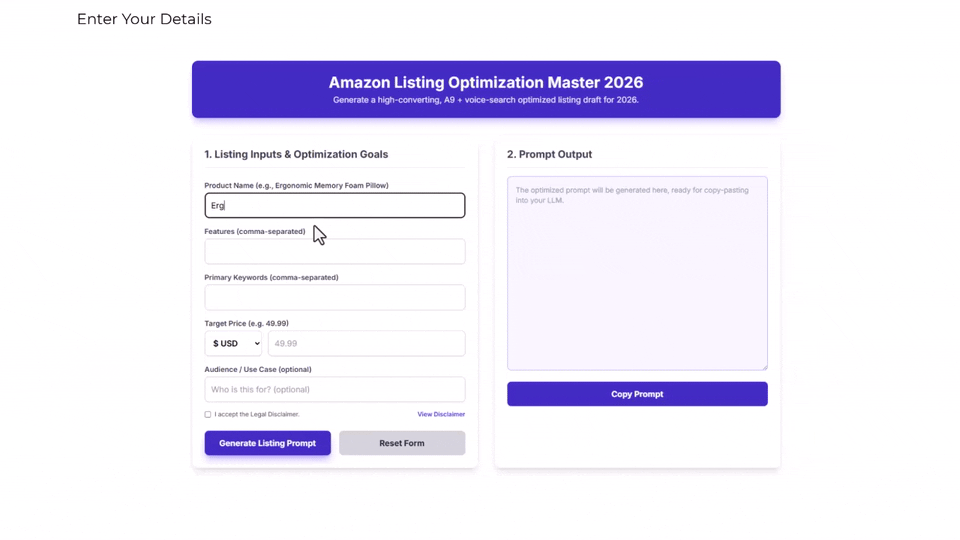Click the Generate Listing Prompt button
960x540 pixels.
coord(268,443)
